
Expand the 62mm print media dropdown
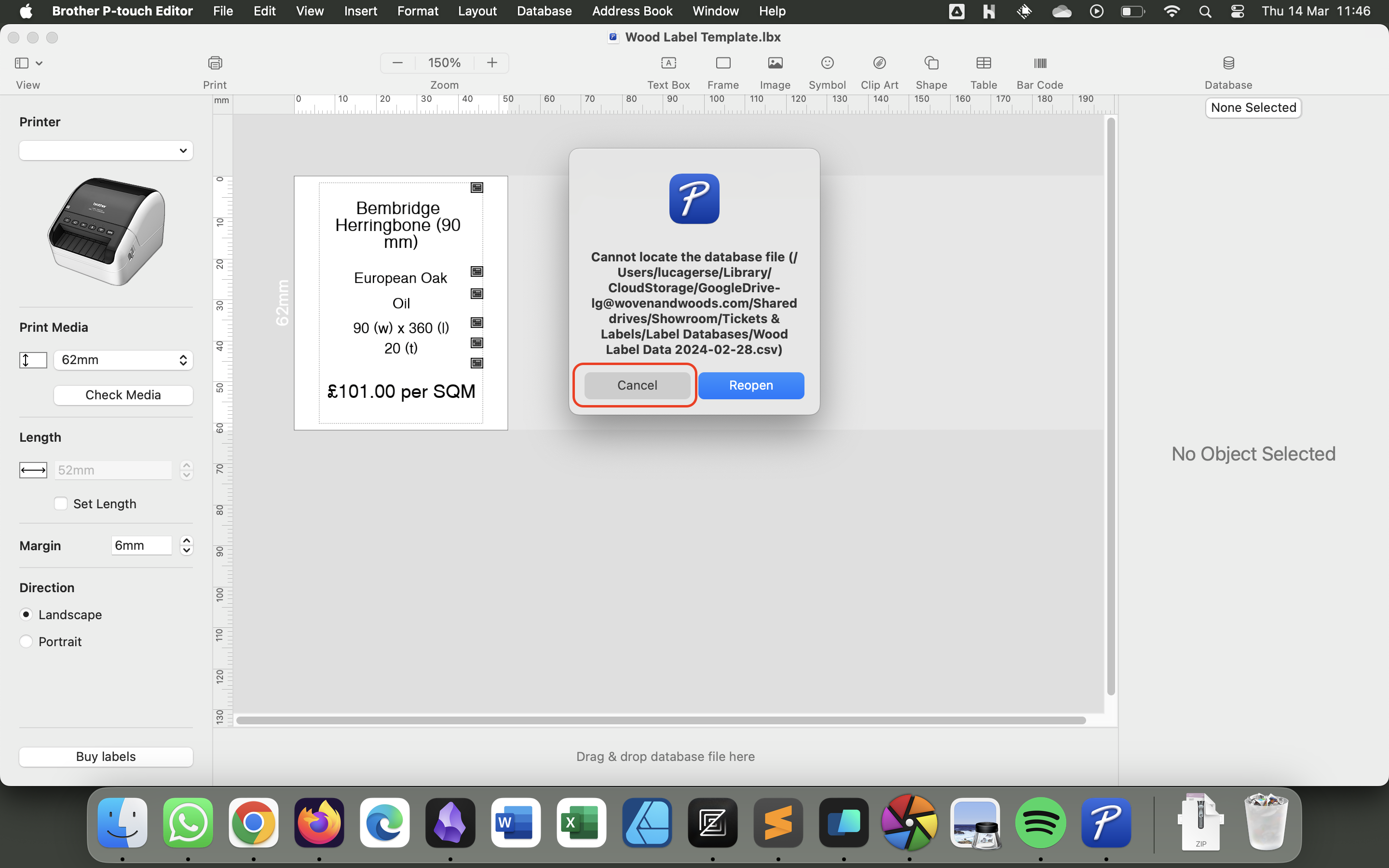pyautogui.click(x=123, y=360)
